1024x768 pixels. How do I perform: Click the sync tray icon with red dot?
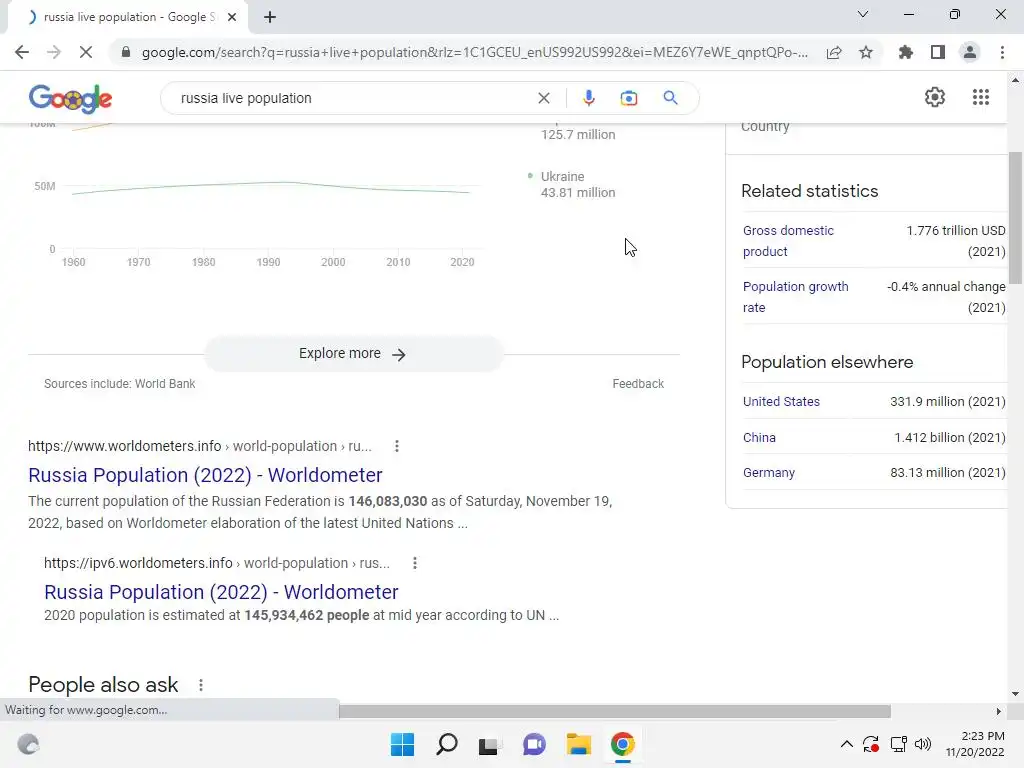pos(871,744)
